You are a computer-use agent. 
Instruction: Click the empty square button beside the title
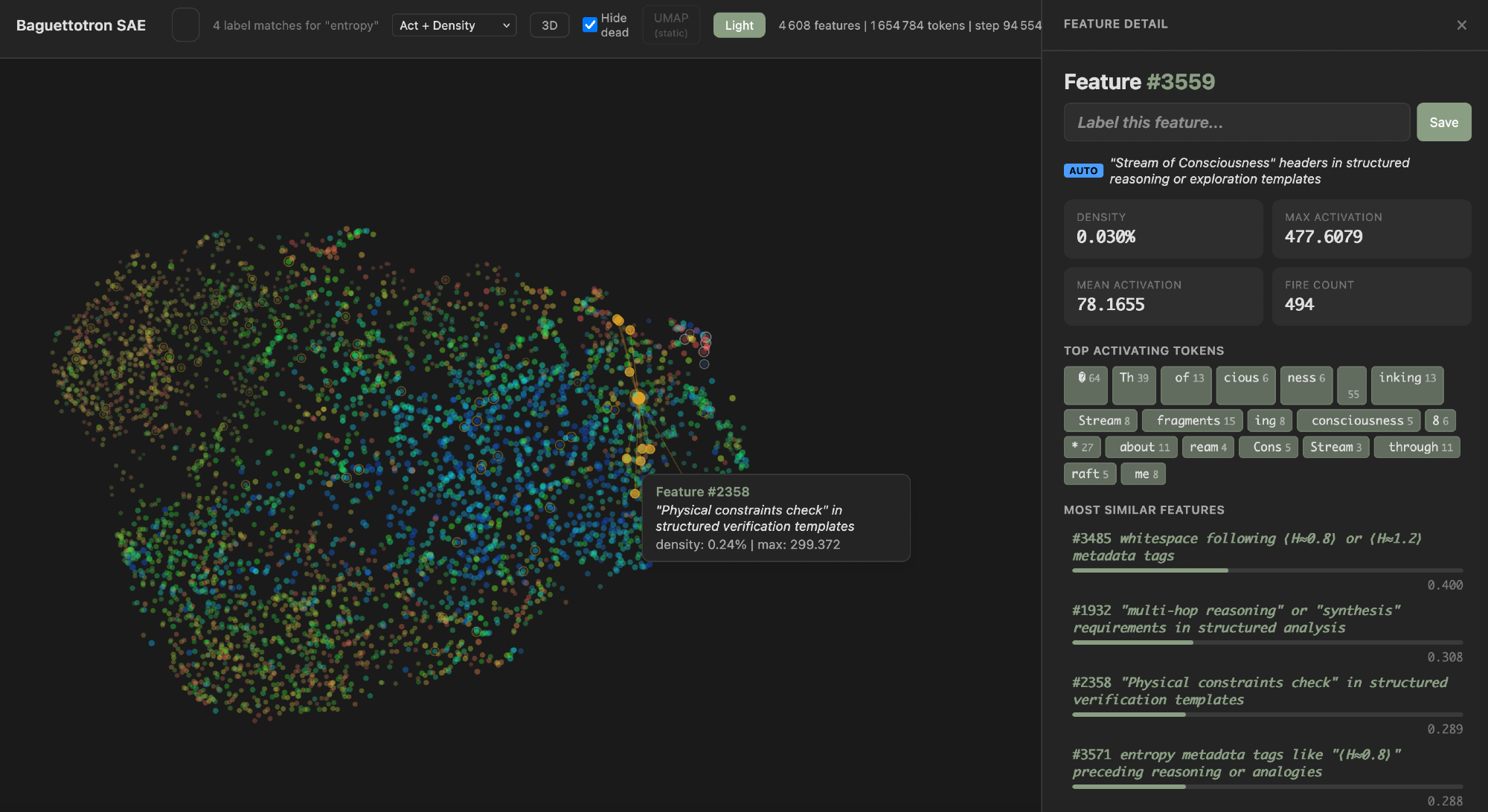click(185, 25)
